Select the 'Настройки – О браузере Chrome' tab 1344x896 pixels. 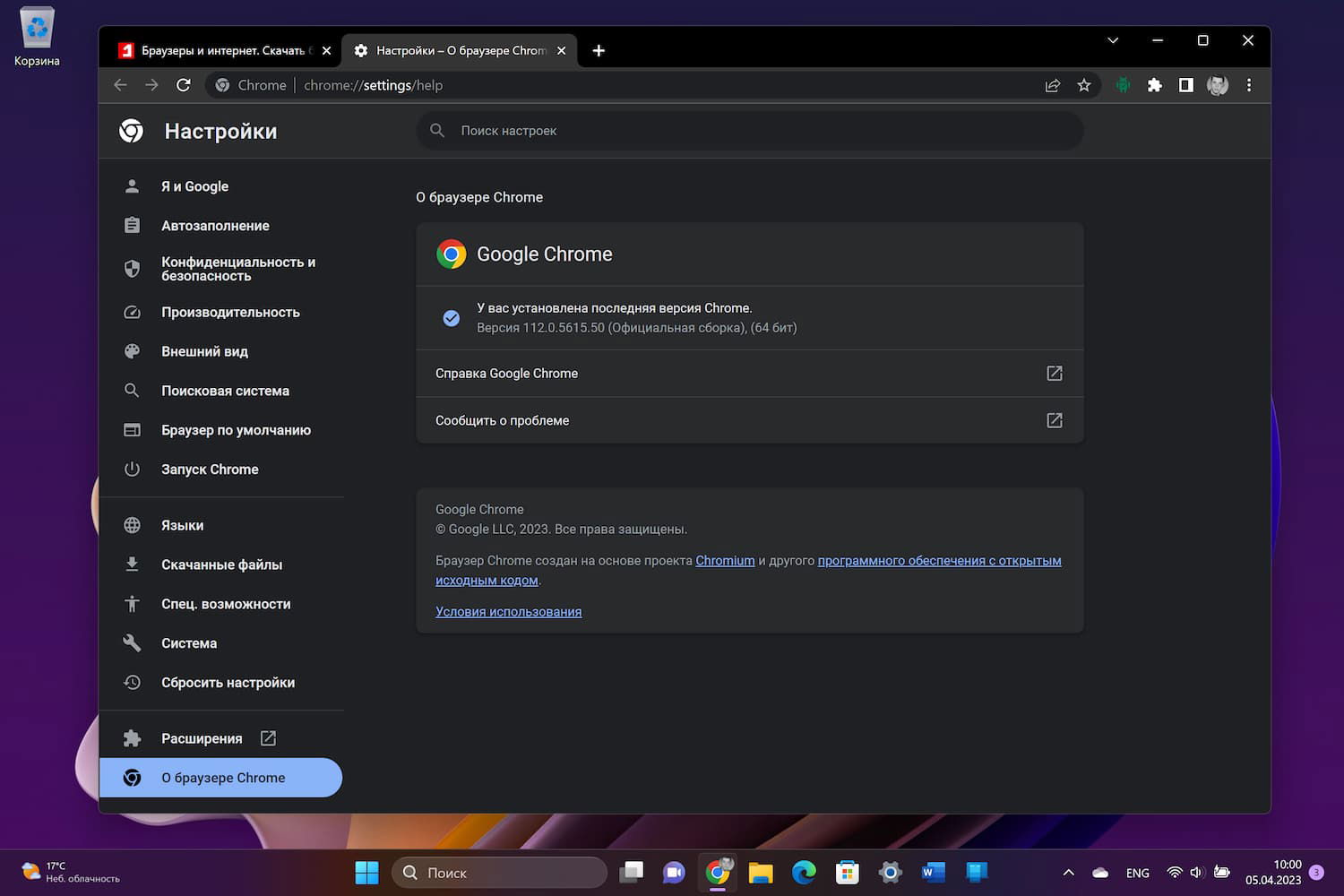pos(460,51)
